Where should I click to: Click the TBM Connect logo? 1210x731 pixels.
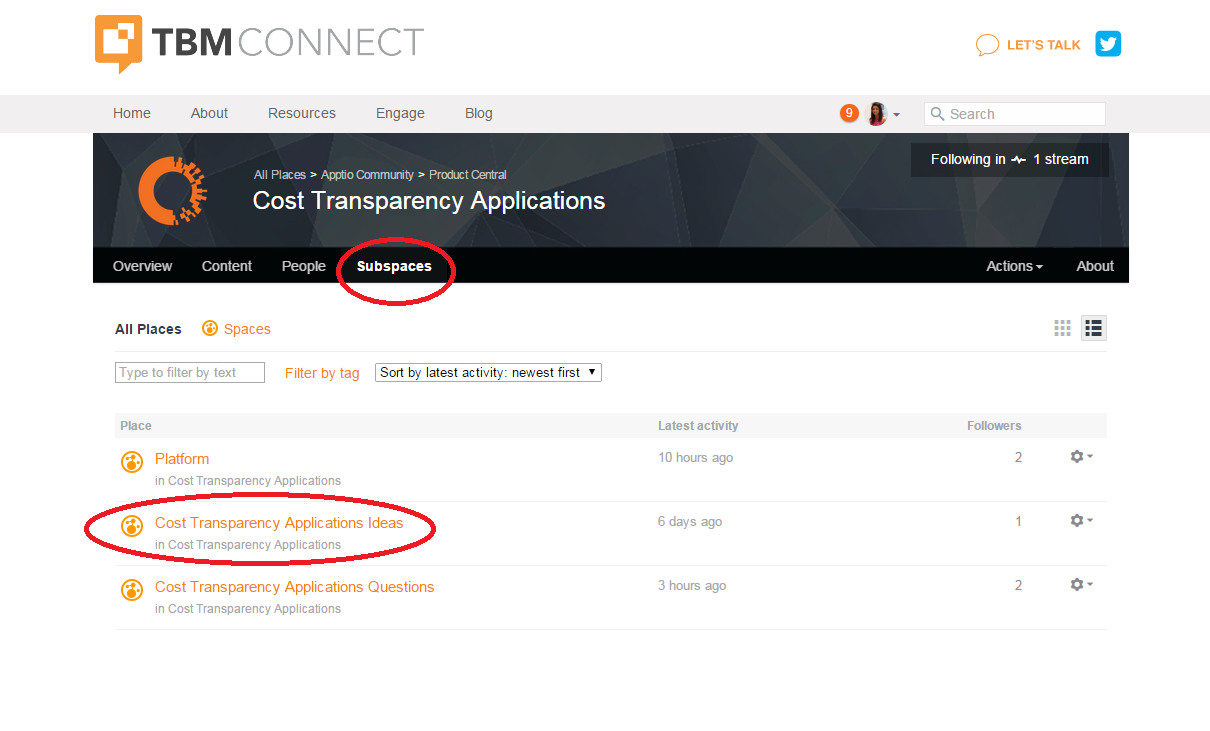point(260,43)
